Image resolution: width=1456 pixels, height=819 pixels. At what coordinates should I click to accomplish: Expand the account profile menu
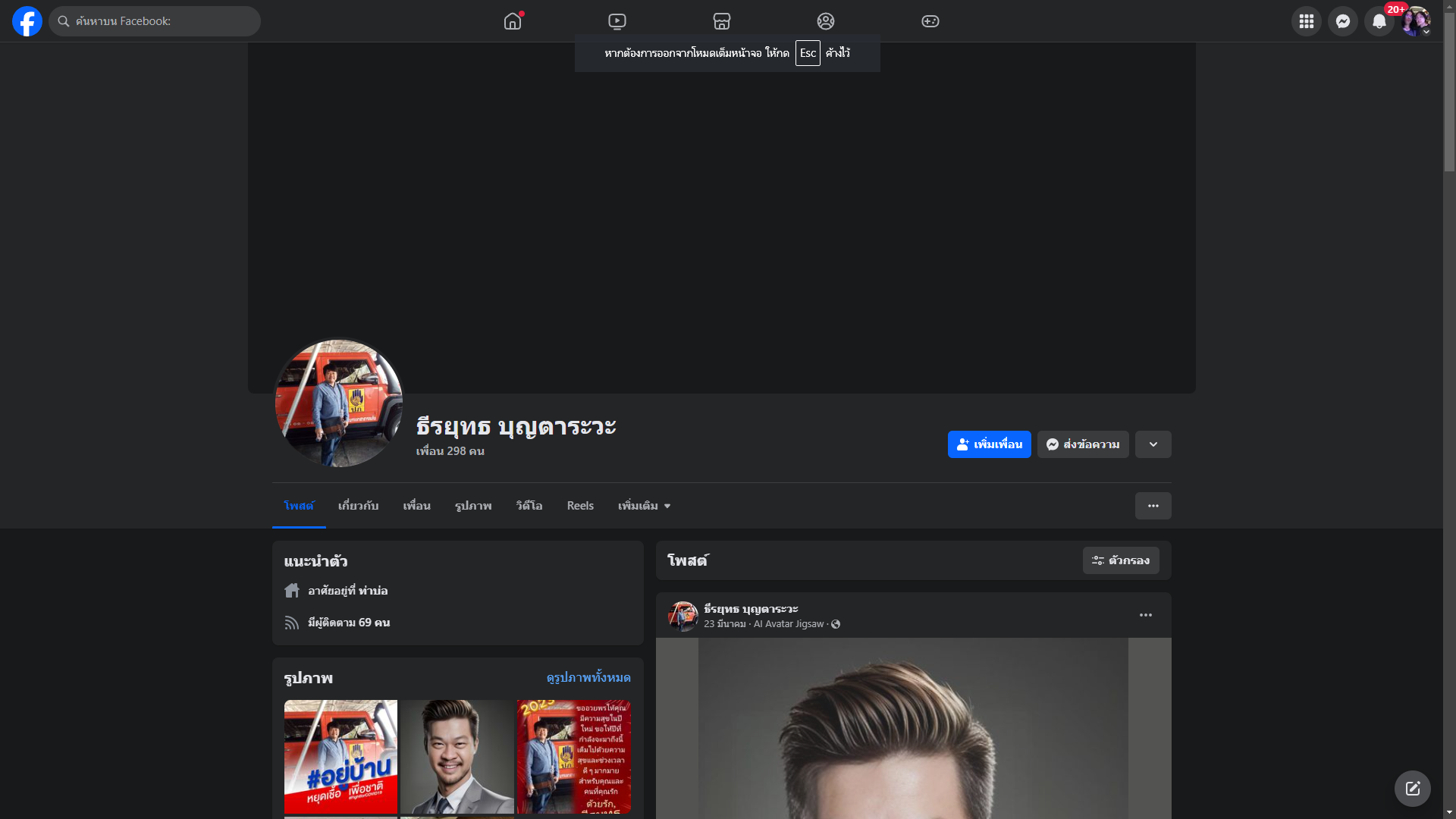(1416, 21)
